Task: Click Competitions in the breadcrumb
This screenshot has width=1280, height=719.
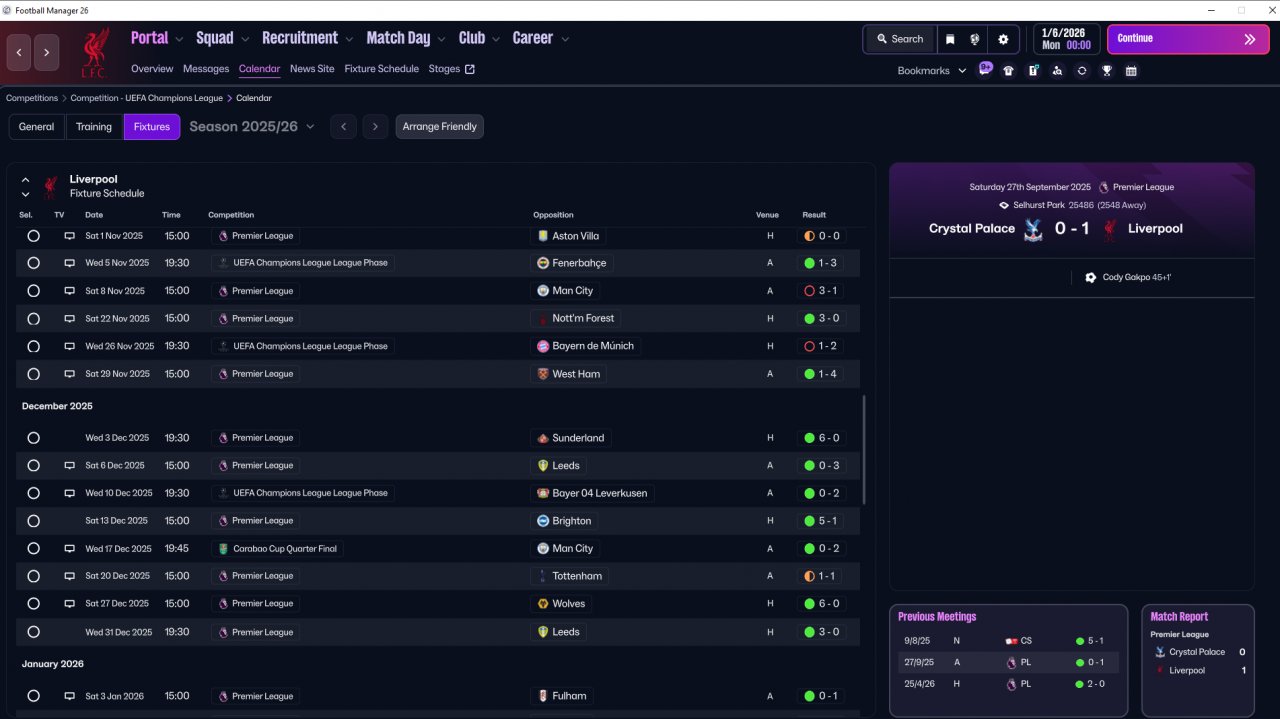Action: [x=32, y=98]
